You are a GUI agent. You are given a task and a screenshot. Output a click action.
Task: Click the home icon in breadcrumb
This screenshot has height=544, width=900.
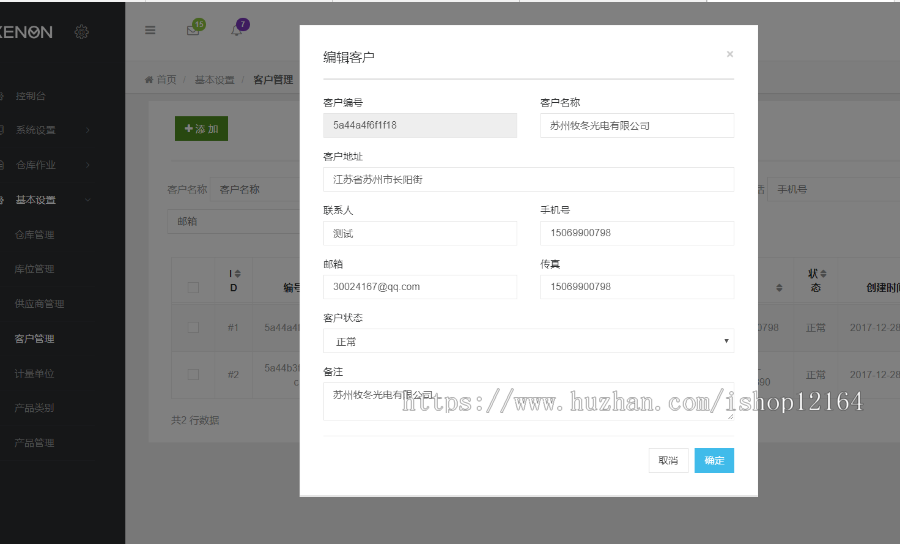(149, 79)
